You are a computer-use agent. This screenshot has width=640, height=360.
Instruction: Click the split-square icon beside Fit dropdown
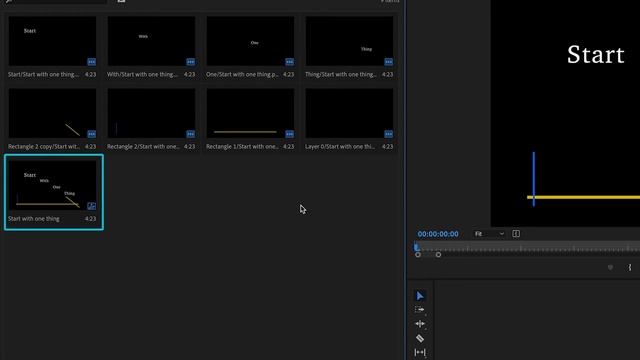(516, 234)
